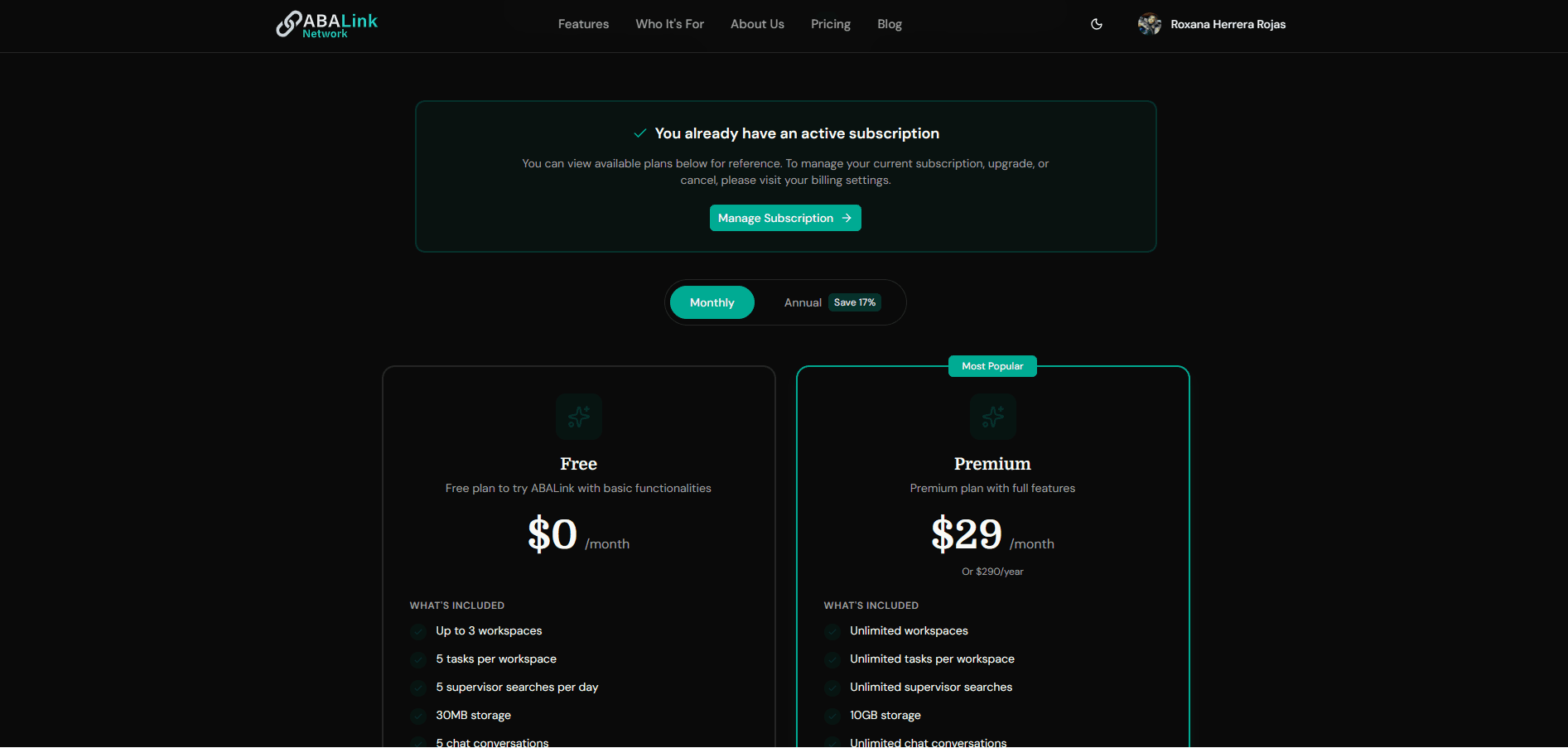The image size is (1568, 748).
Task: Click the $0 price text
Action: (x=552, y=534)
